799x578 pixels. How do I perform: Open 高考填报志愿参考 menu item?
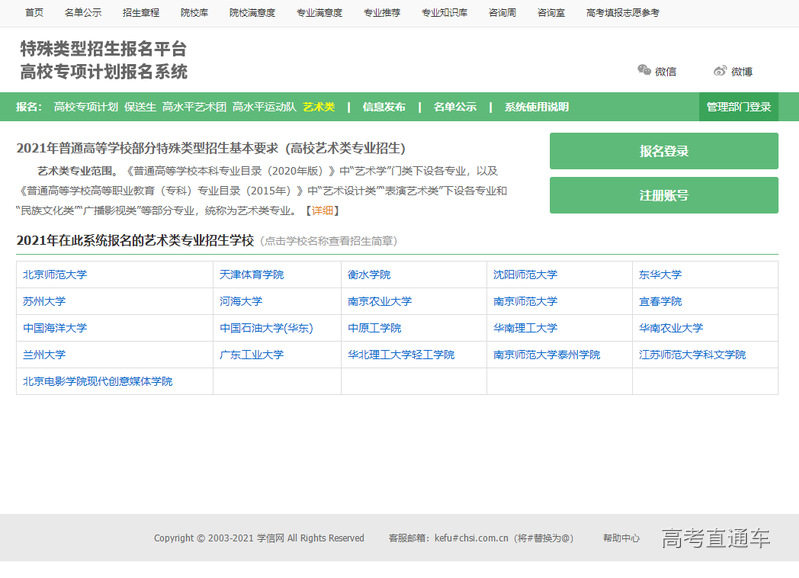click(622, 13)
